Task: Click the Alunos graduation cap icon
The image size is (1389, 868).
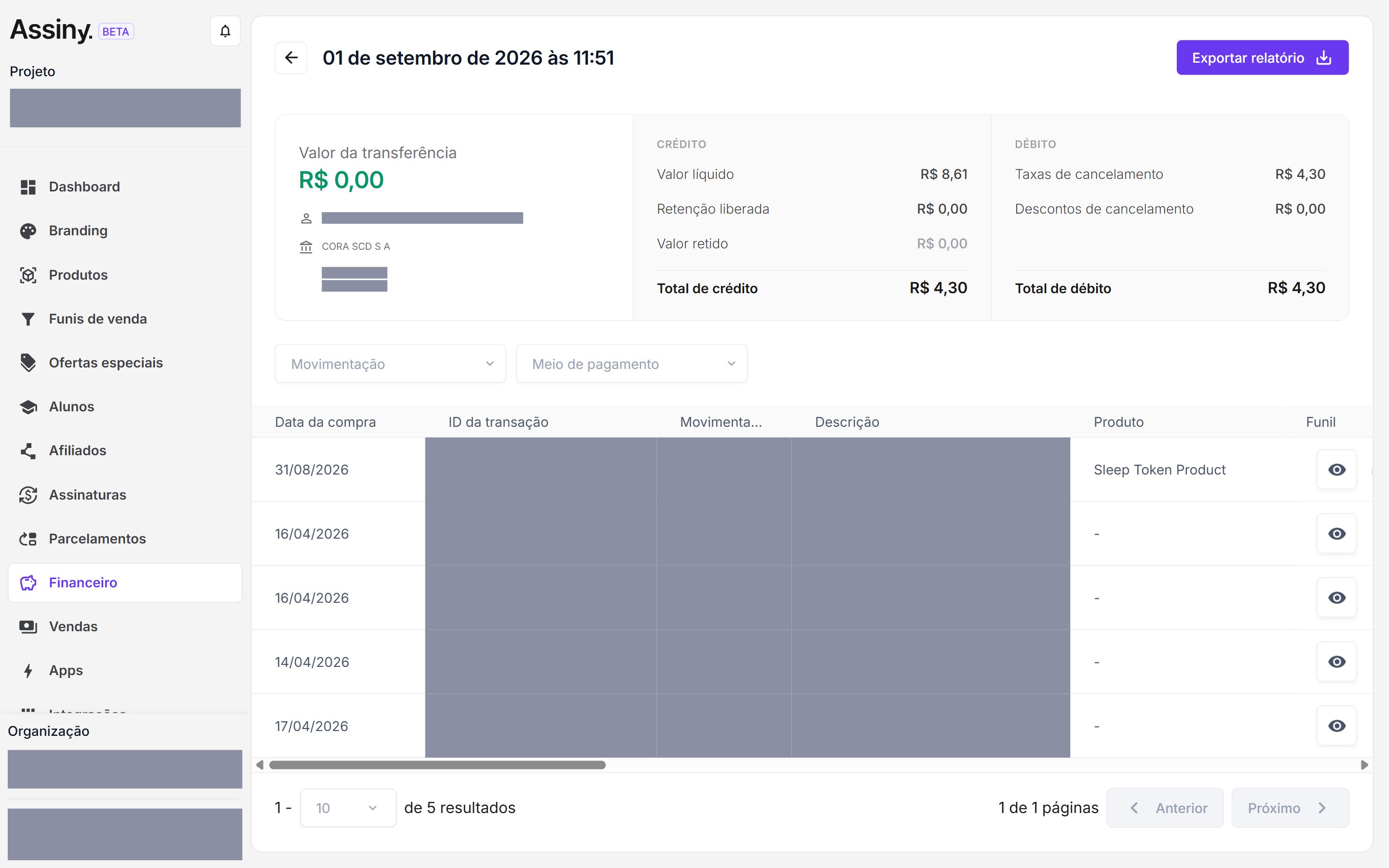Action: (x=28, y=407)
